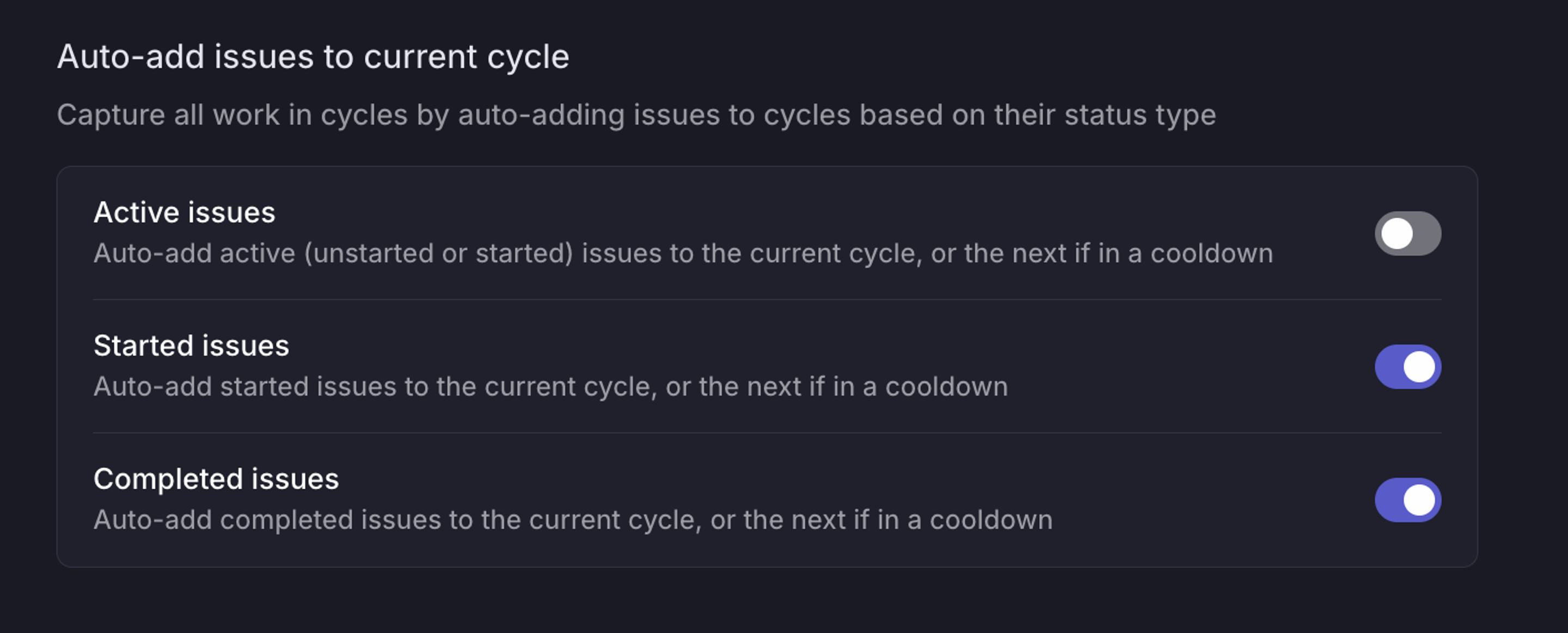Enable the Active issues toggle
Screen dimensions: 1568x633
[x=1407, y=233]
